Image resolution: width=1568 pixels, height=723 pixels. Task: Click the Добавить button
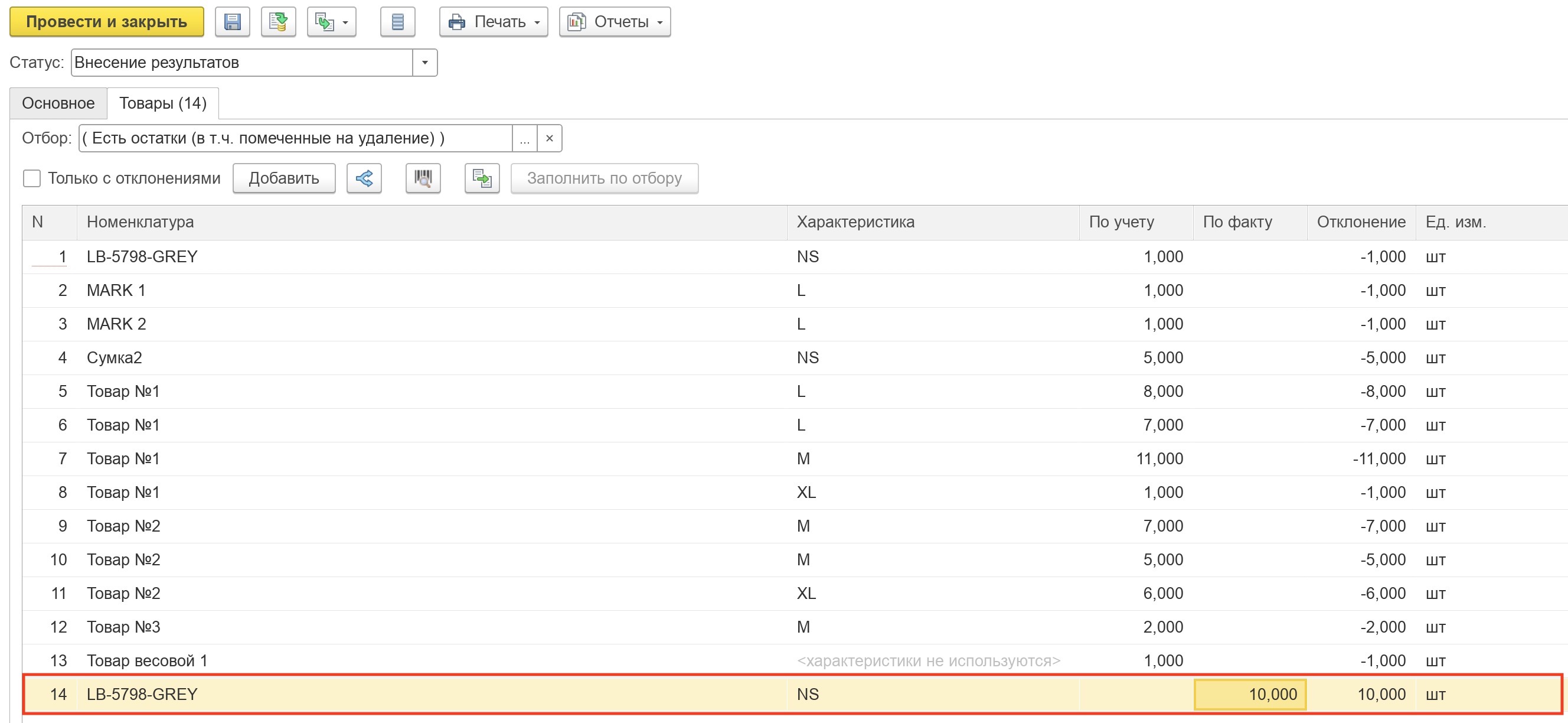click(x=283, y=178)
